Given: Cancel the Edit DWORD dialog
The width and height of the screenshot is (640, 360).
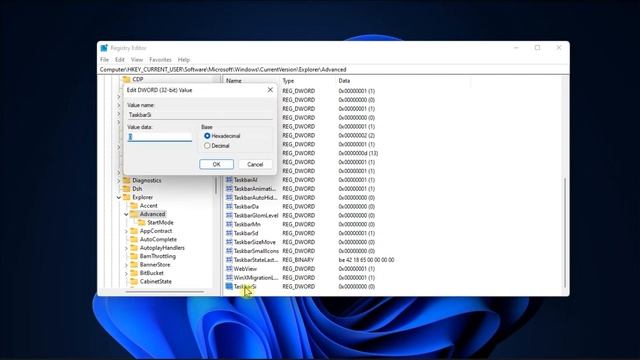Looking at the screenshot, I should pos(255,164).
